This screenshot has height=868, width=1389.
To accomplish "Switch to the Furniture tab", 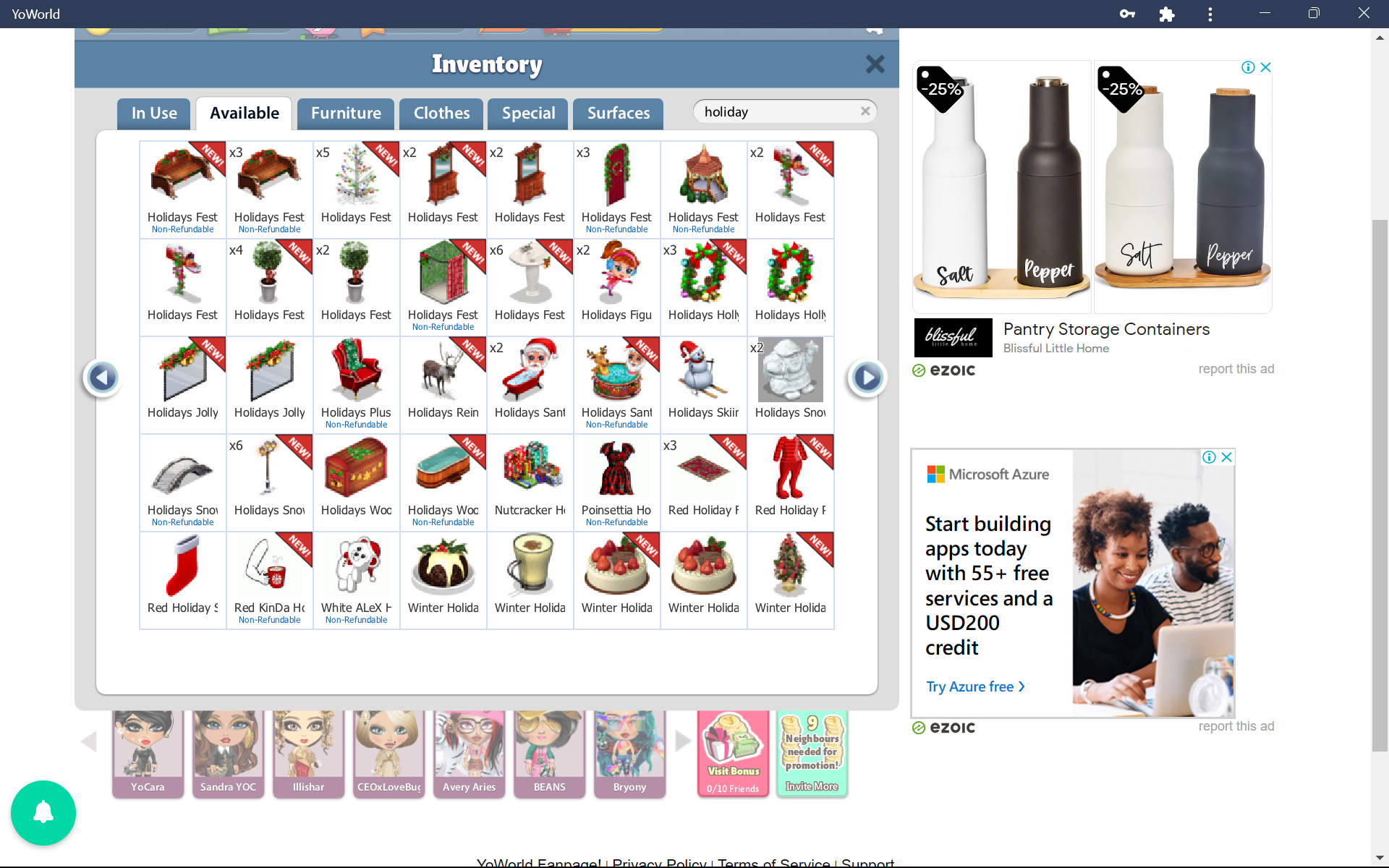I will coord(346,114).
